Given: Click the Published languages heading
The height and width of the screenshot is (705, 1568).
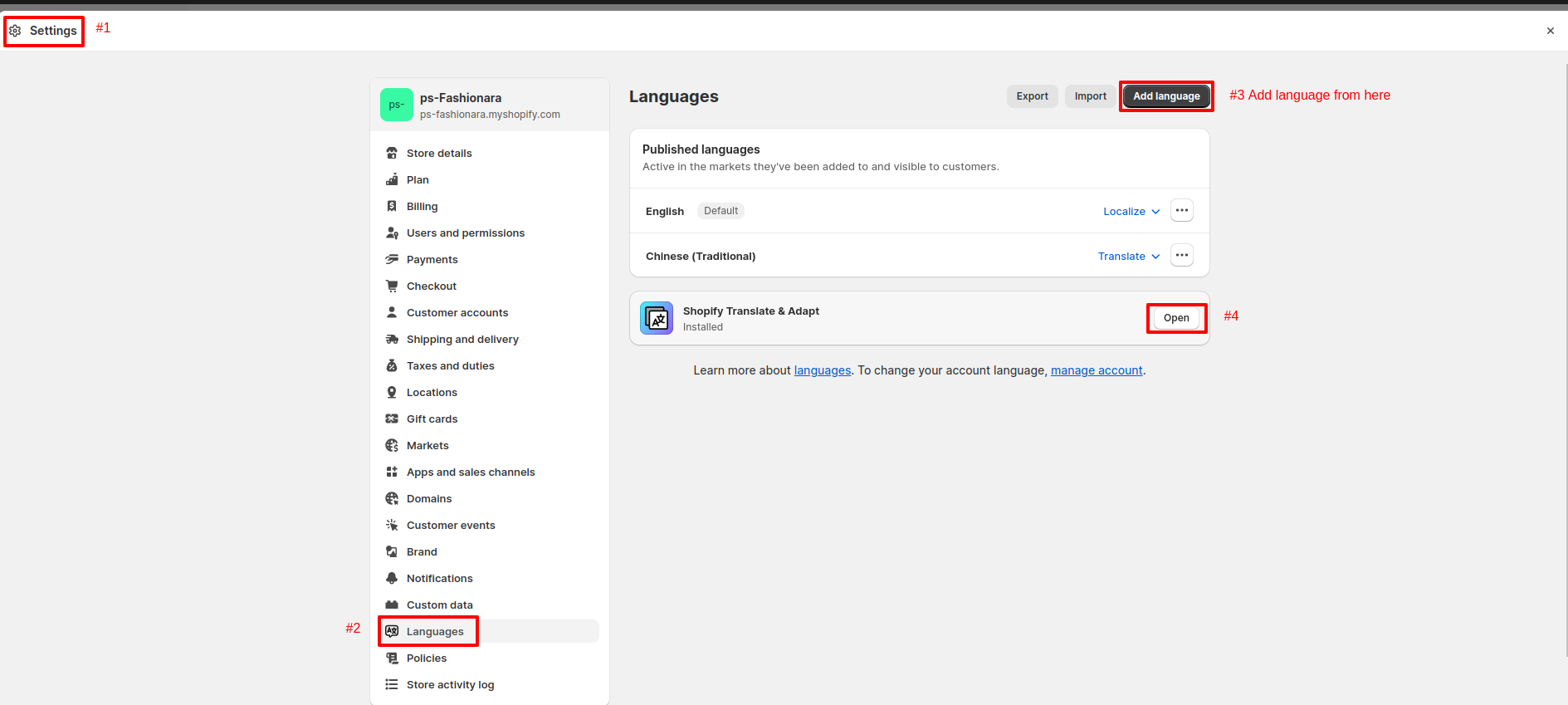Looking at the screenshot, I should [x=701, y=149].
